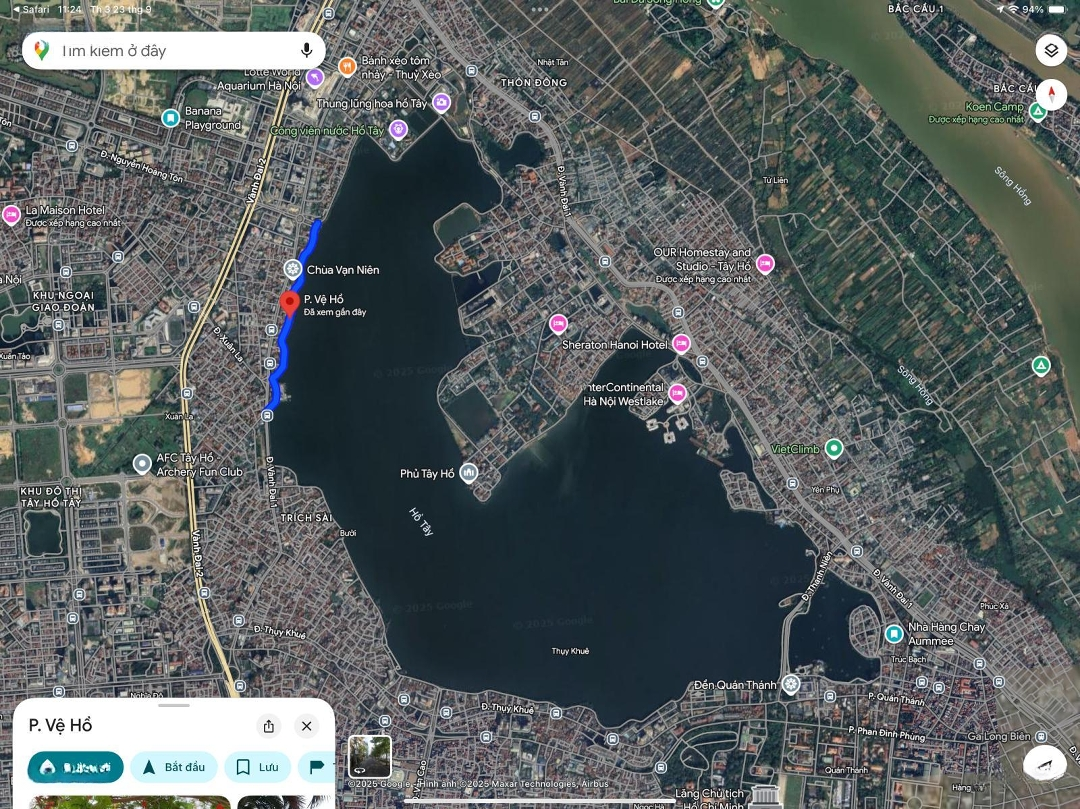Tap the Chùa Vạn Niên temple marker
The width and height of the screenshot is (1080, 809).
tap(292, 269)
